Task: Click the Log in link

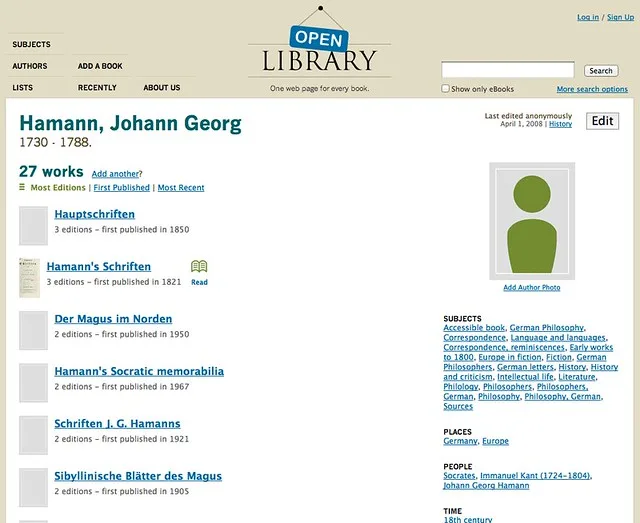Action: pyautogui.click(x=588, y=17)
